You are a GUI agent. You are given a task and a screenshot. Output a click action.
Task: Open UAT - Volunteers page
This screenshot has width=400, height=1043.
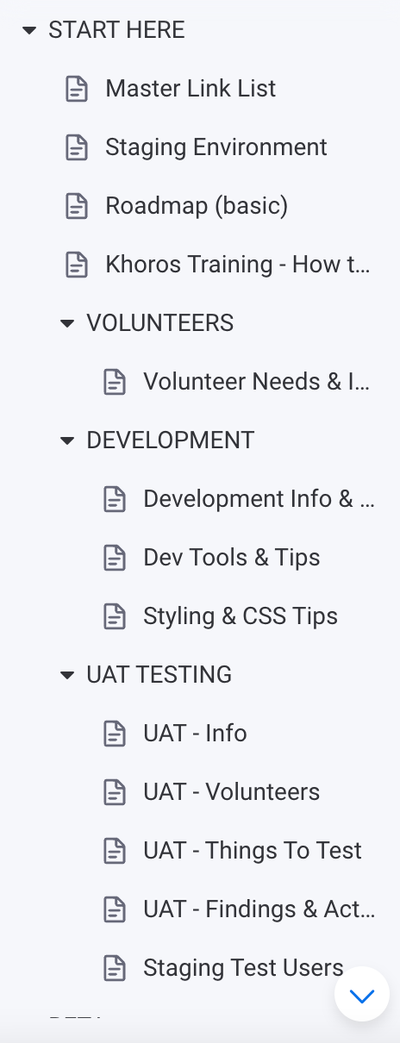[x=232, y=792]
